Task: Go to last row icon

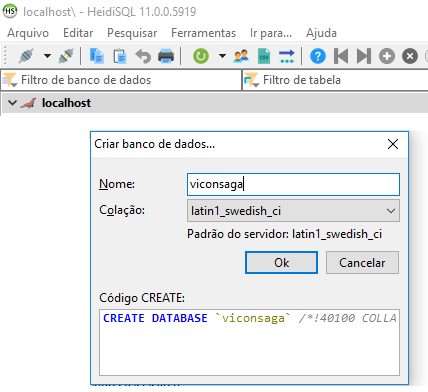Action: tap(364, 56)
